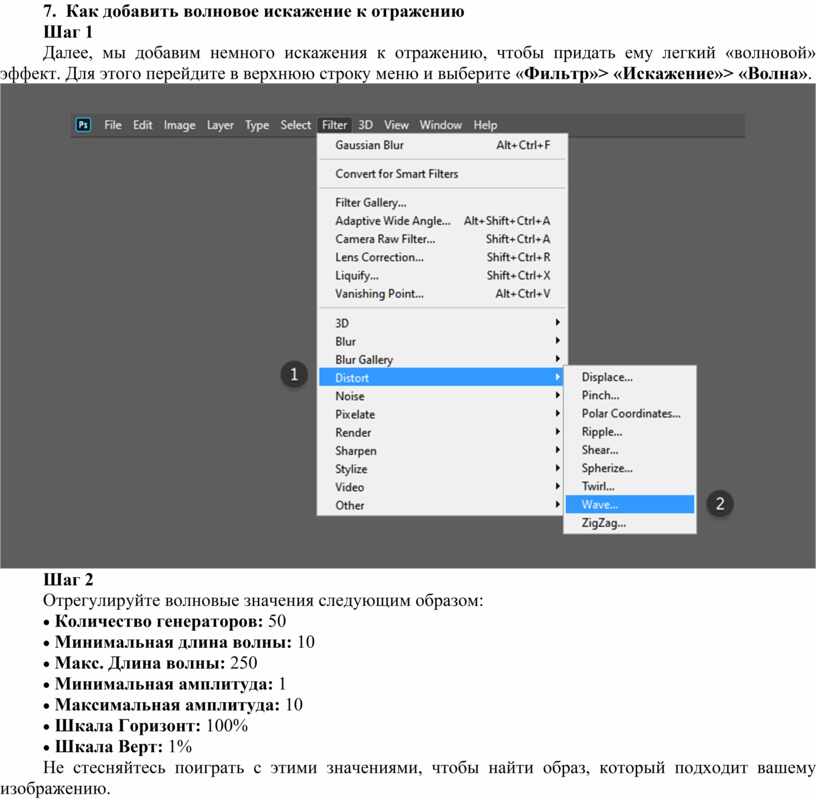
Task: Expand the Noise submenu
Action: (441, 396)
